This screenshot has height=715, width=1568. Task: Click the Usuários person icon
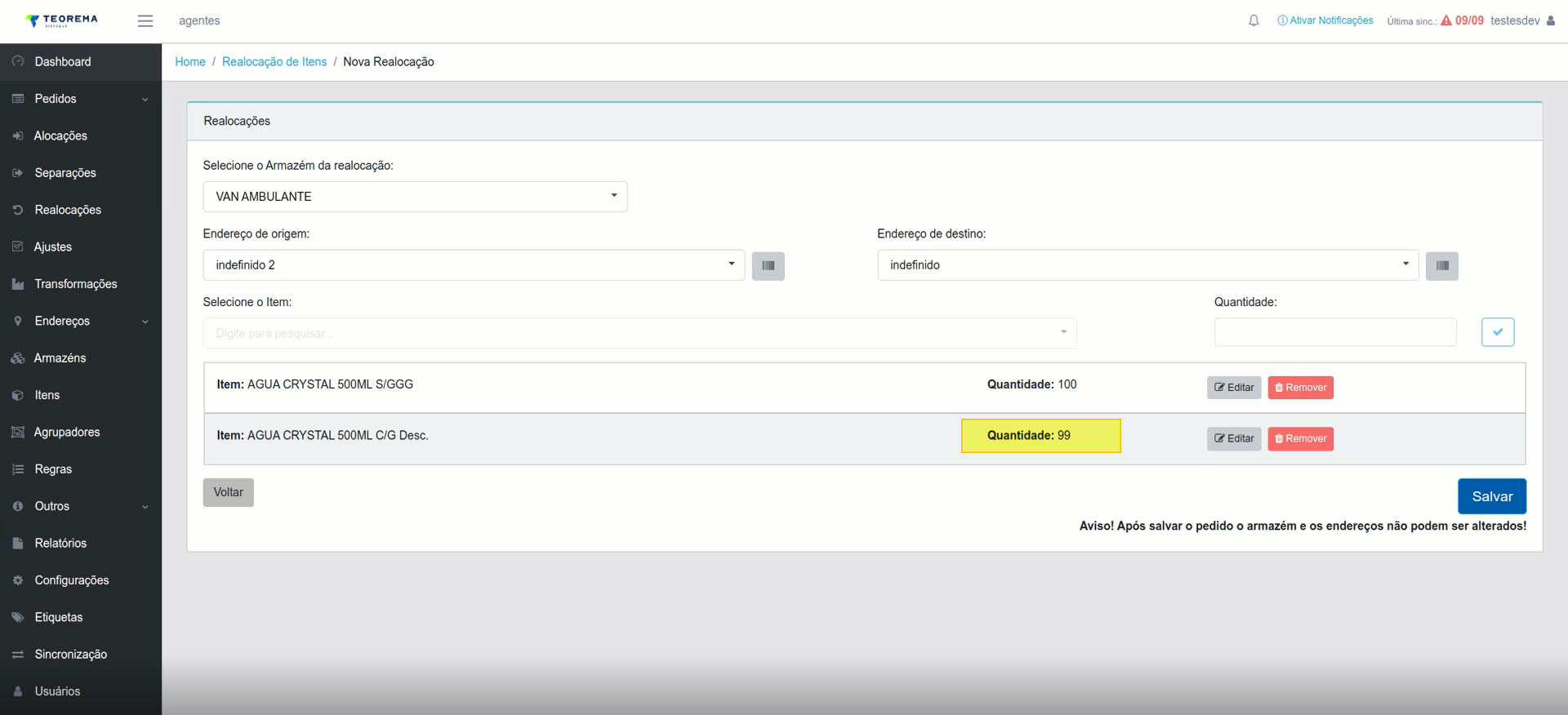click(x=18, y=691)
